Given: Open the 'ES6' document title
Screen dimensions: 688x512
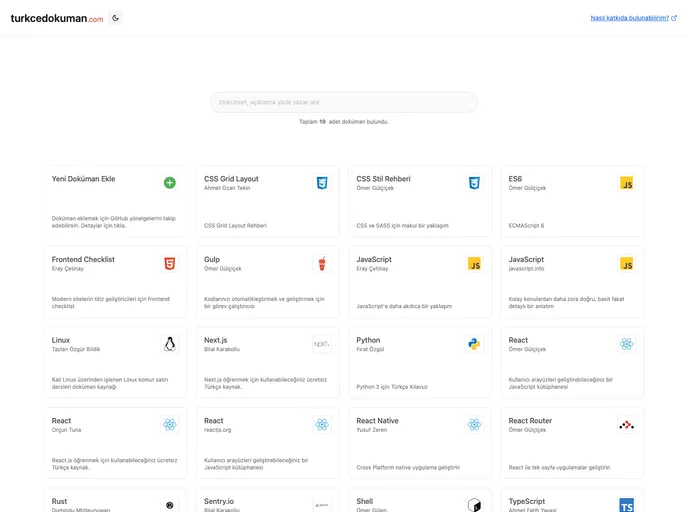Looking at the screenshot, I should point(515,179).
